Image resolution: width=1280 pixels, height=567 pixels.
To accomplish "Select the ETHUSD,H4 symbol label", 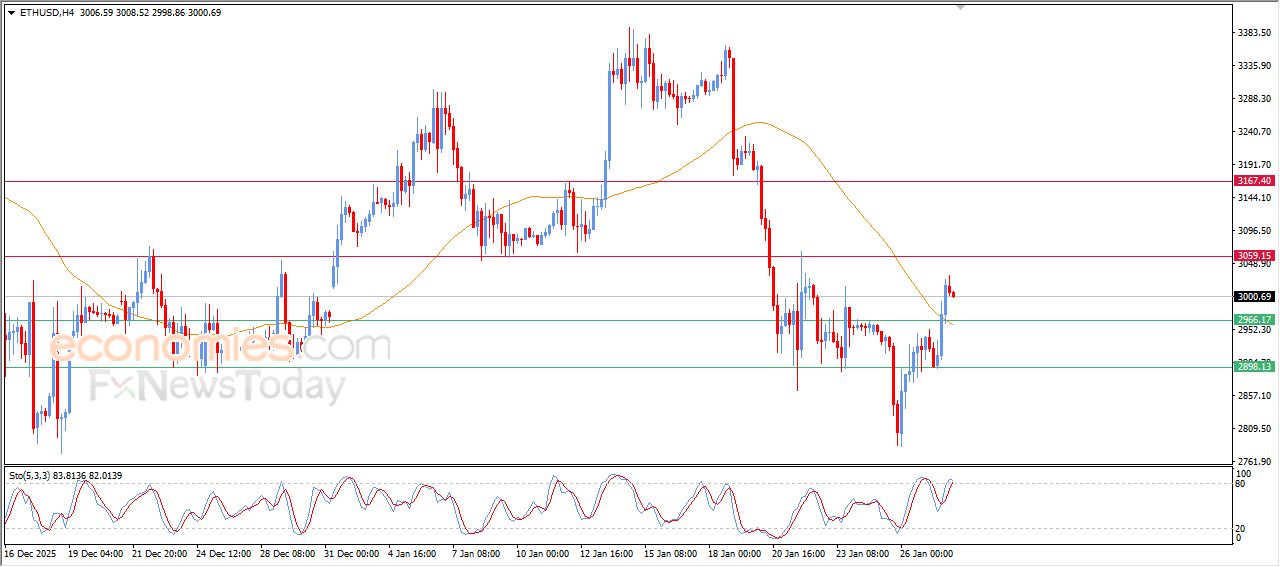I will click(x=46, y=13).
